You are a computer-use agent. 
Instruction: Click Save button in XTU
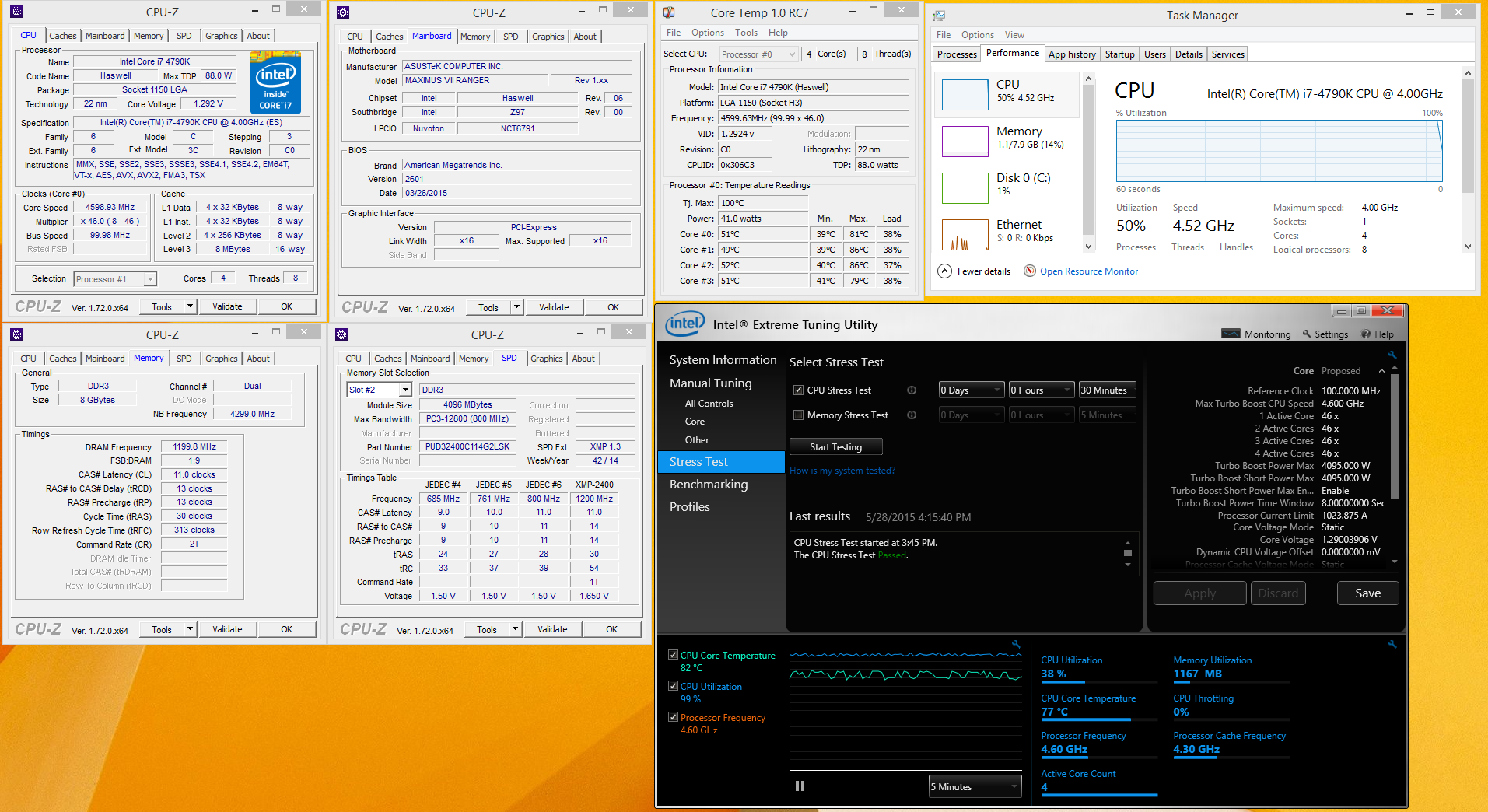pyautogui.click(x=1368, y=593)
